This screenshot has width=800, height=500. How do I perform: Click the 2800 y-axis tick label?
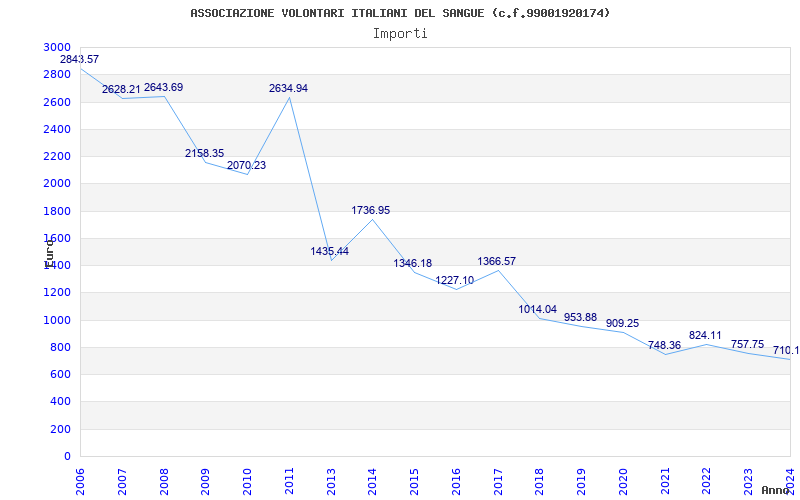pyautogui.click(x=57, y=74)
